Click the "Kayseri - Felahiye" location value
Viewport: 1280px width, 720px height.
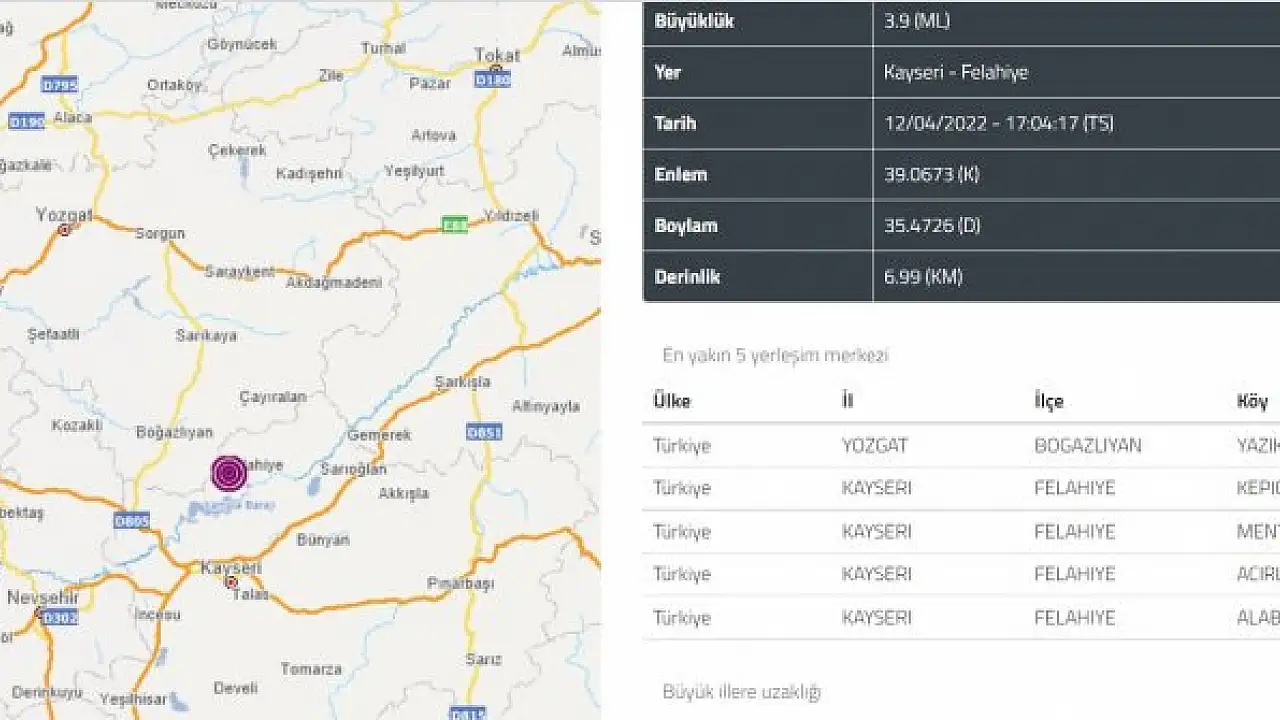click(956, 72)
